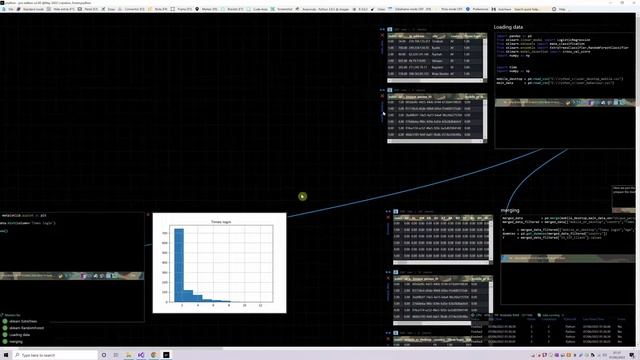Image resolution: width=640 pixels, height=360 pixels.
Task: Open the File menu in the toolbar
Action: click(x=9, y=9)
